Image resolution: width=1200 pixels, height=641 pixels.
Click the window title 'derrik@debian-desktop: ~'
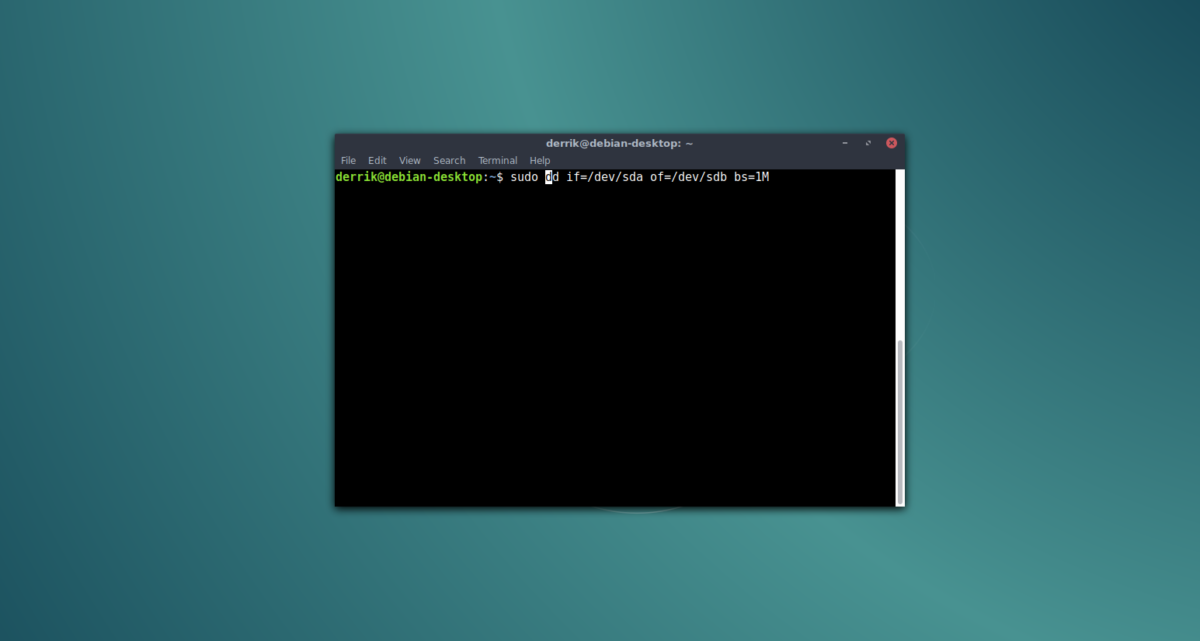click(620, 143)
